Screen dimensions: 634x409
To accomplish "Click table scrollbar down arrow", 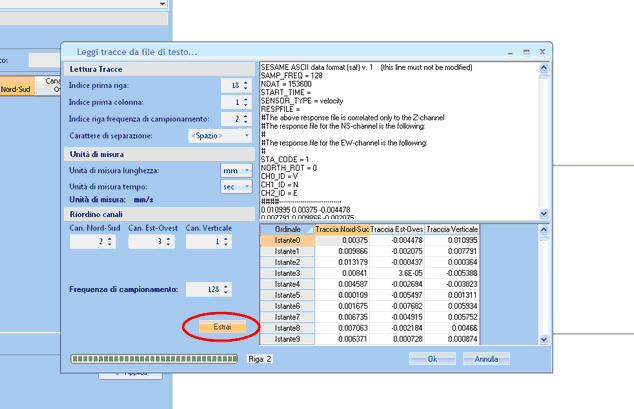I will coord(544,339).
